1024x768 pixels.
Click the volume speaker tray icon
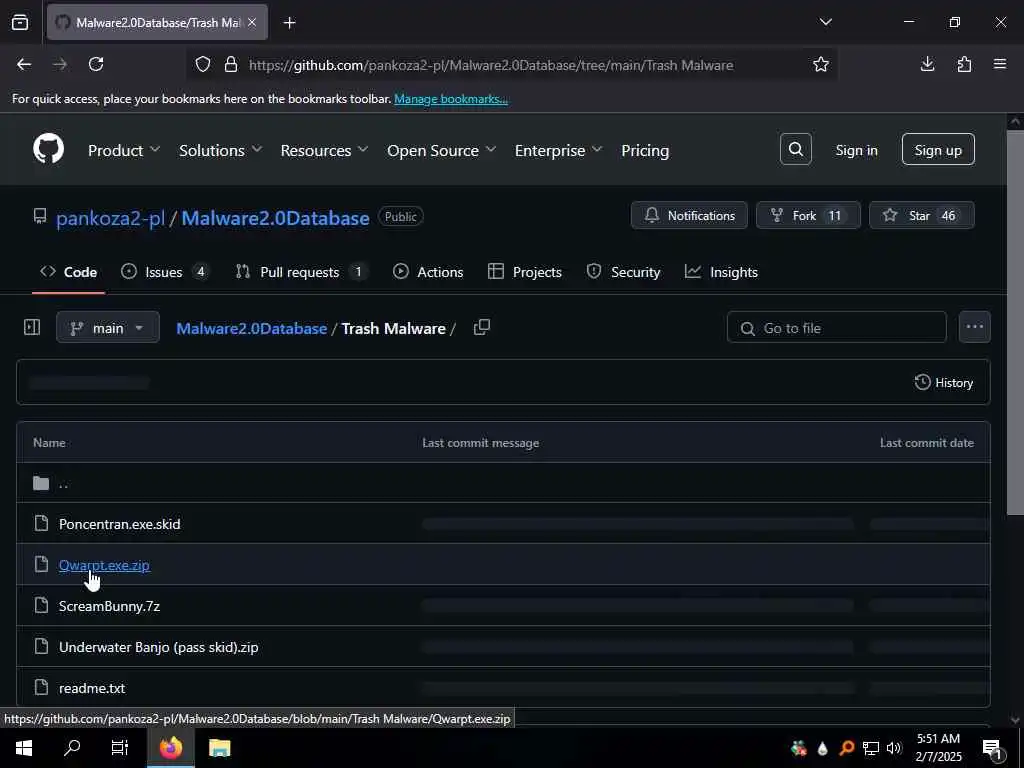[894, 748]
